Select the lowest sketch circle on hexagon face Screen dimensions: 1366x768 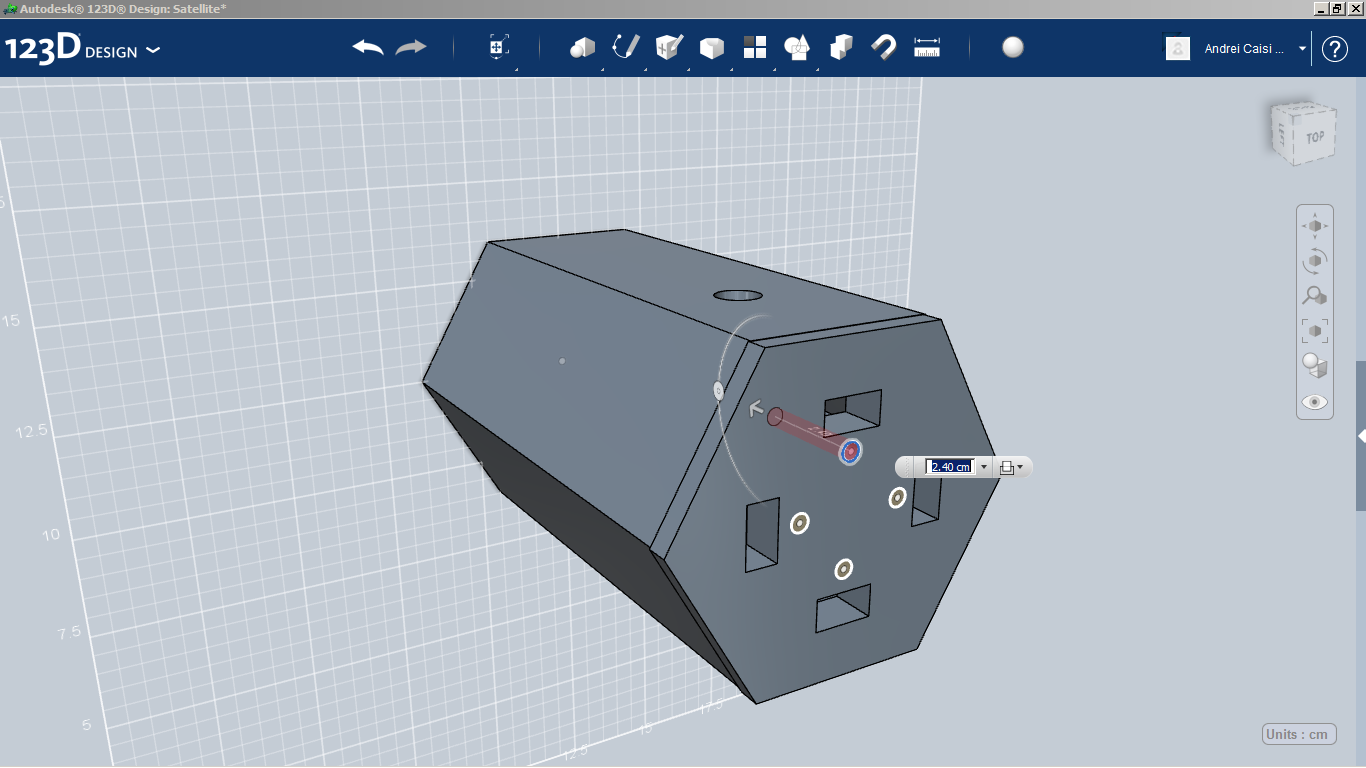(x=844, y=569)
